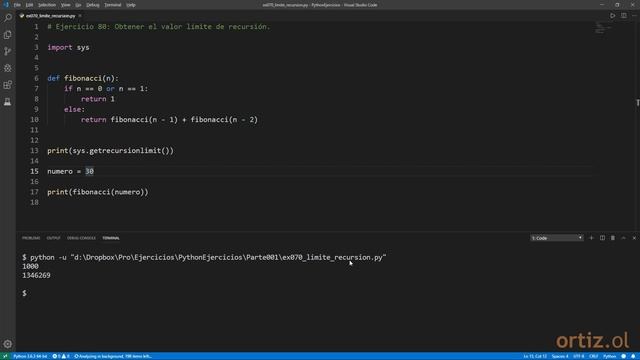Open the Terminal menu
Image resolution: width=640 pixels, height=360 pixels.
113,5
